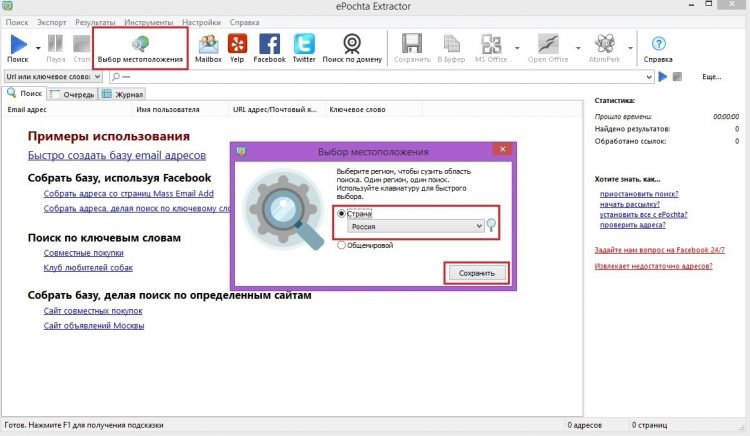750x436 pixels.
Task: Click small stop square beside search field
Action: (677, 76)
